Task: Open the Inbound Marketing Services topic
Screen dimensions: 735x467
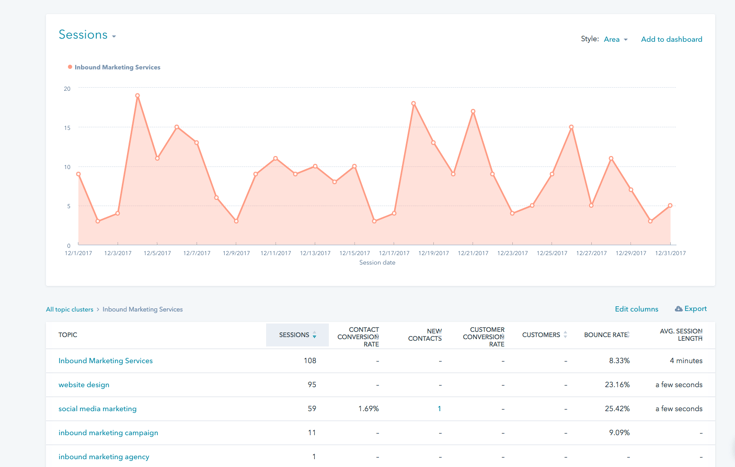Action: (x=105, y=361)
